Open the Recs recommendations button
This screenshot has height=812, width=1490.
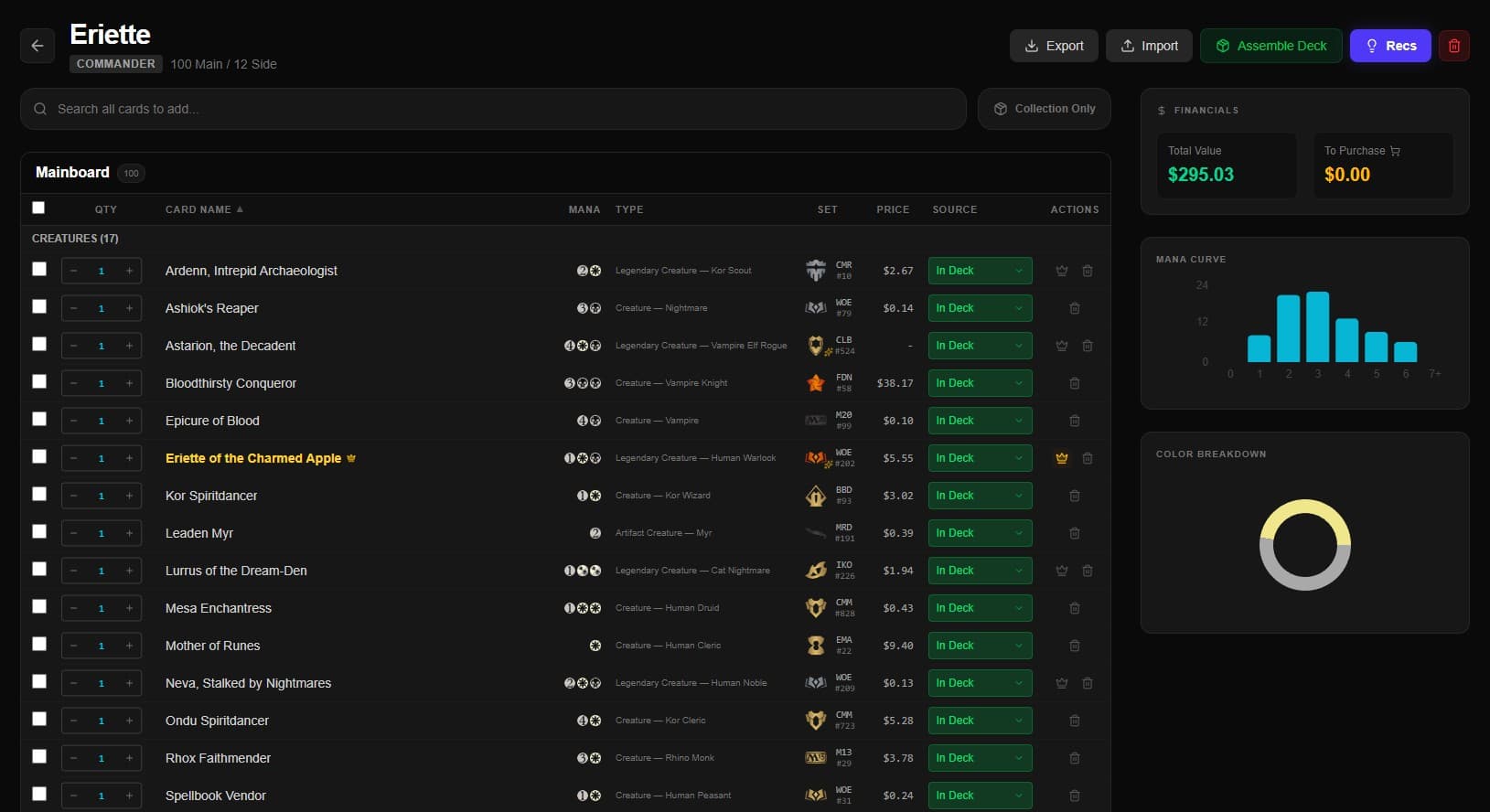coord(1389,46)
